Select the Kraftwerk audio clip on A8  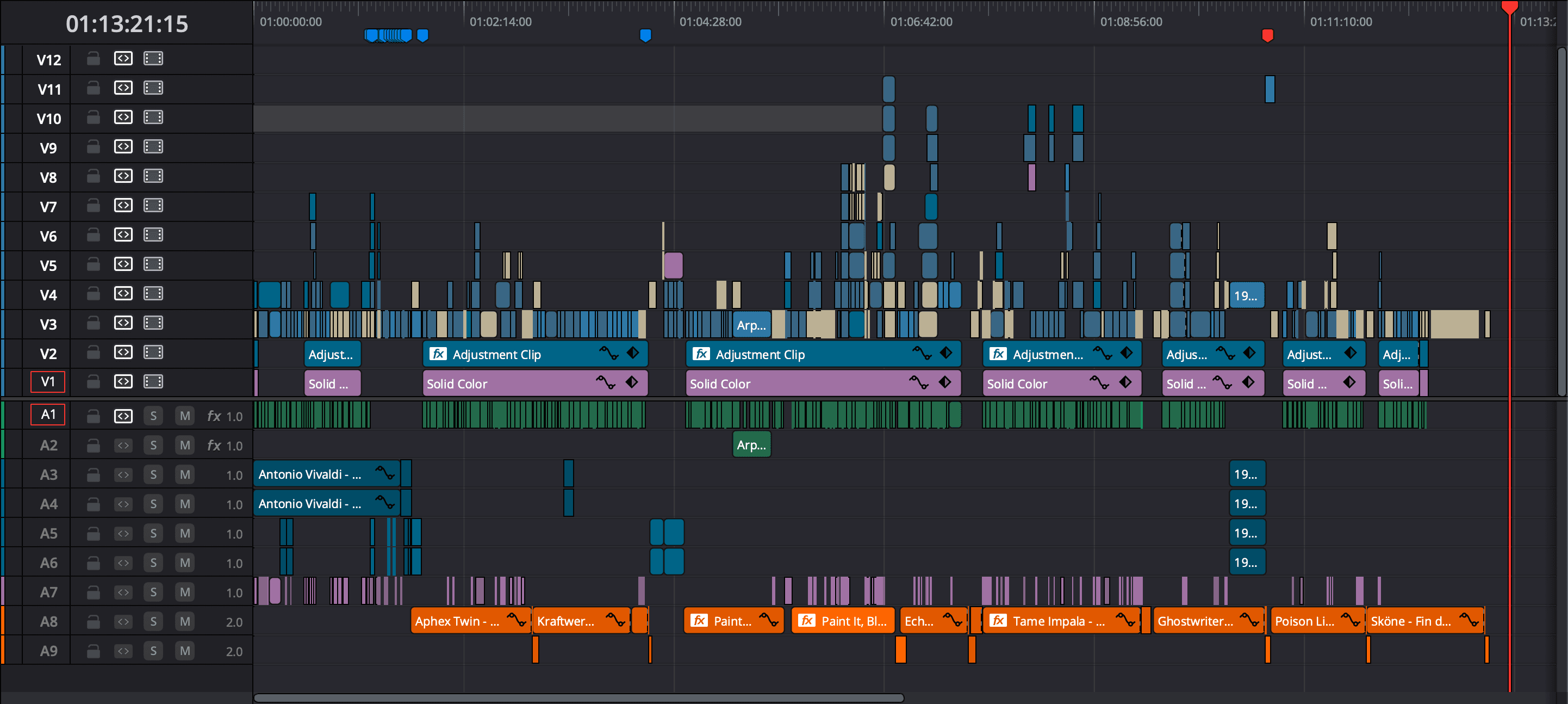pos(581,621)
